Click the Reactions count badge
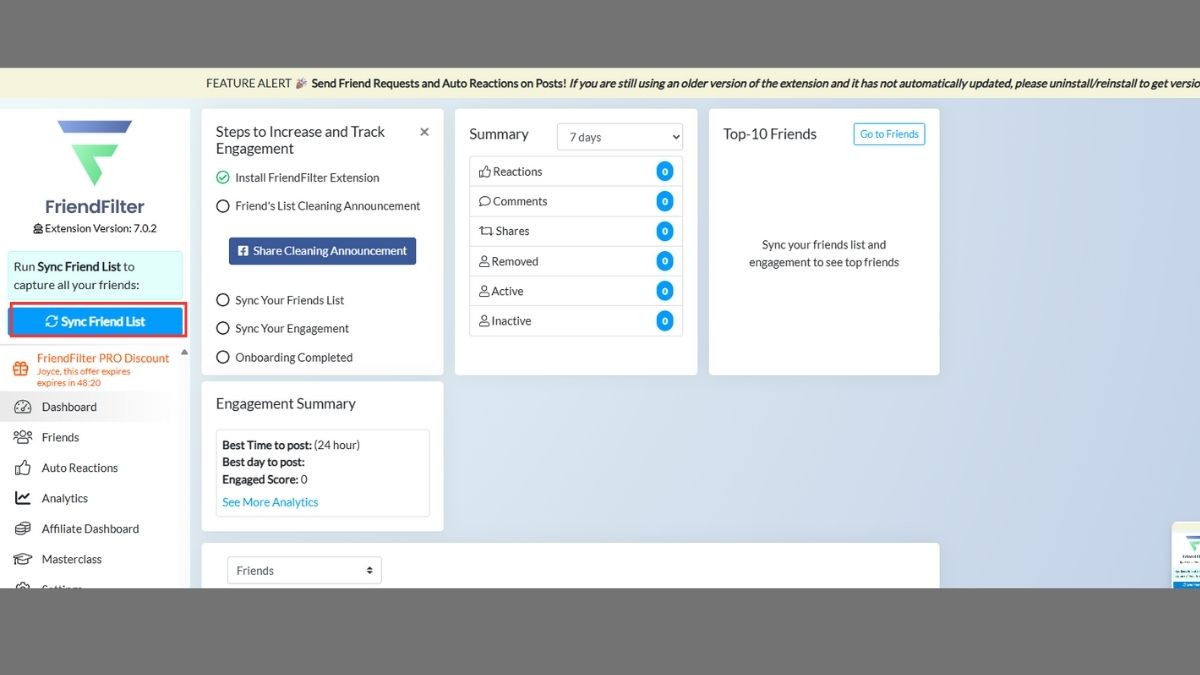This screenshot has height=675, width=1200. [x=665, y=172]
